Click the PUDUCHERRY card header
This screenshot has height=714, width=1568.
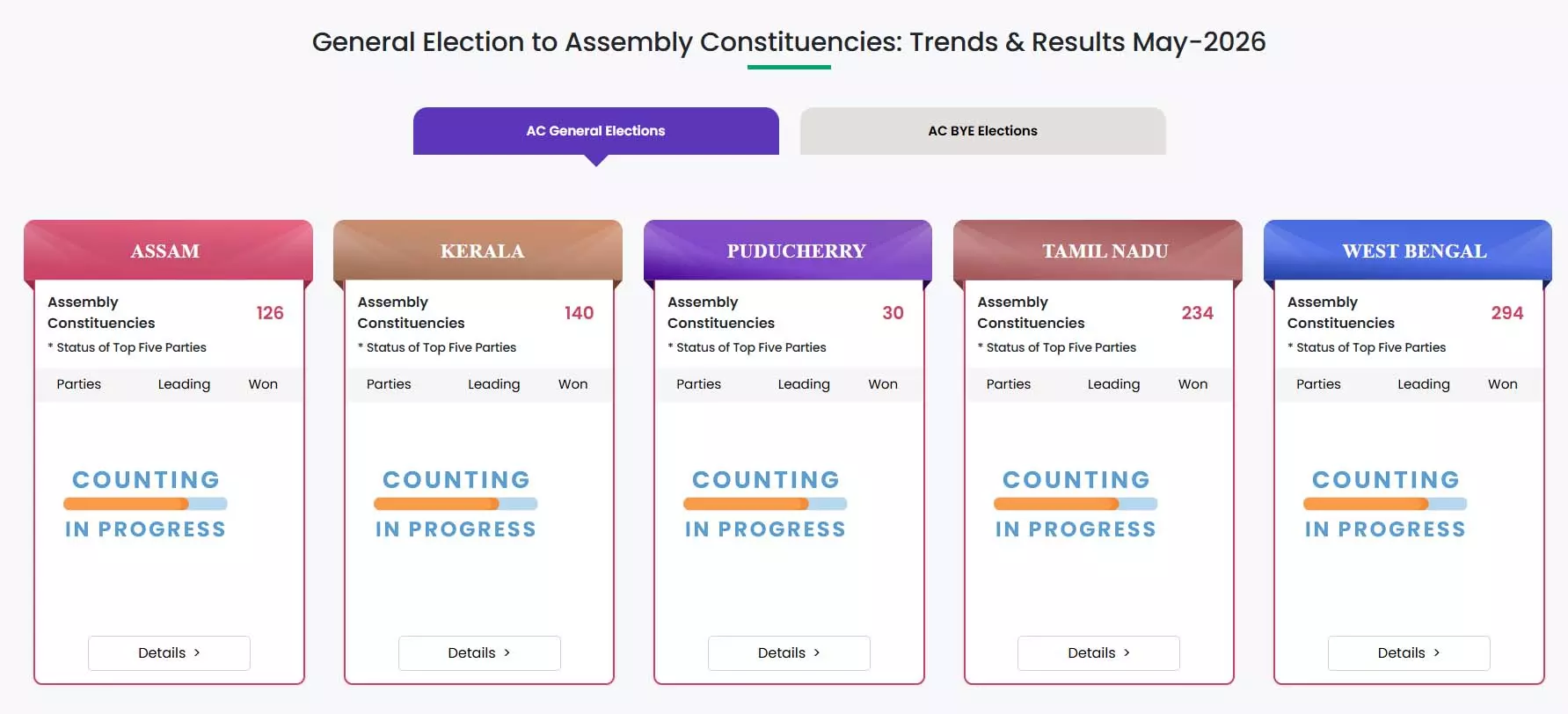[788, 251]
